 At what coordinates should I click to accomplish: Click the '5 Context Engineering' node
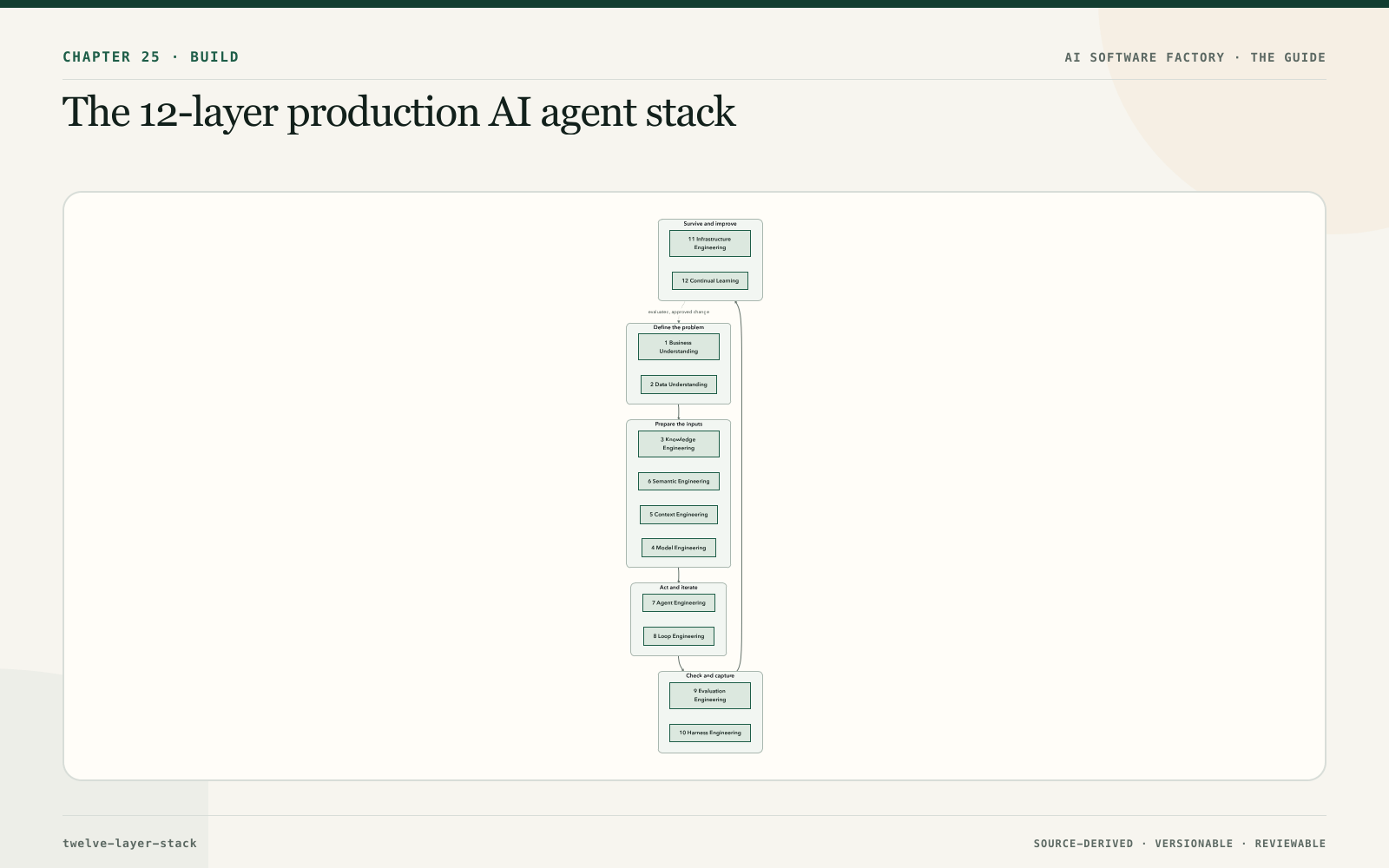[678, 515]
